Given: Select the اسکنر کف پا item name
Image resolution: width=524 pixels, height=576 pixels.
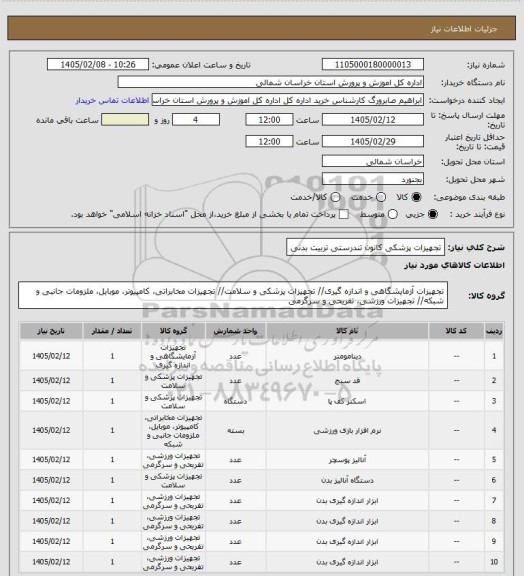Looking at the screenshot, I should pyautogui.click(x=347, y=401).
